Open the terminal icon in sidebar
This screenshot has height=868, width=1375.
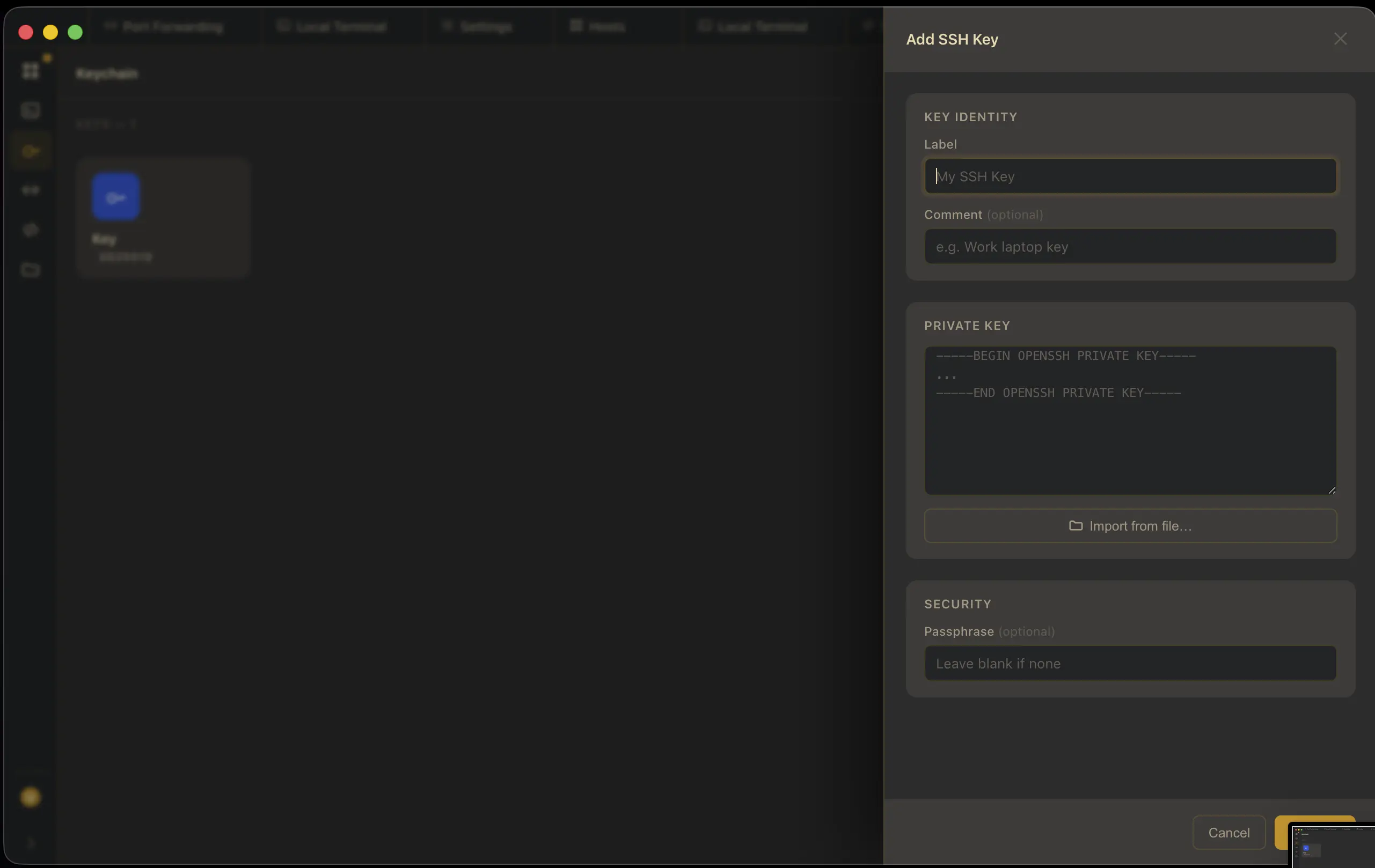(30, 110)
